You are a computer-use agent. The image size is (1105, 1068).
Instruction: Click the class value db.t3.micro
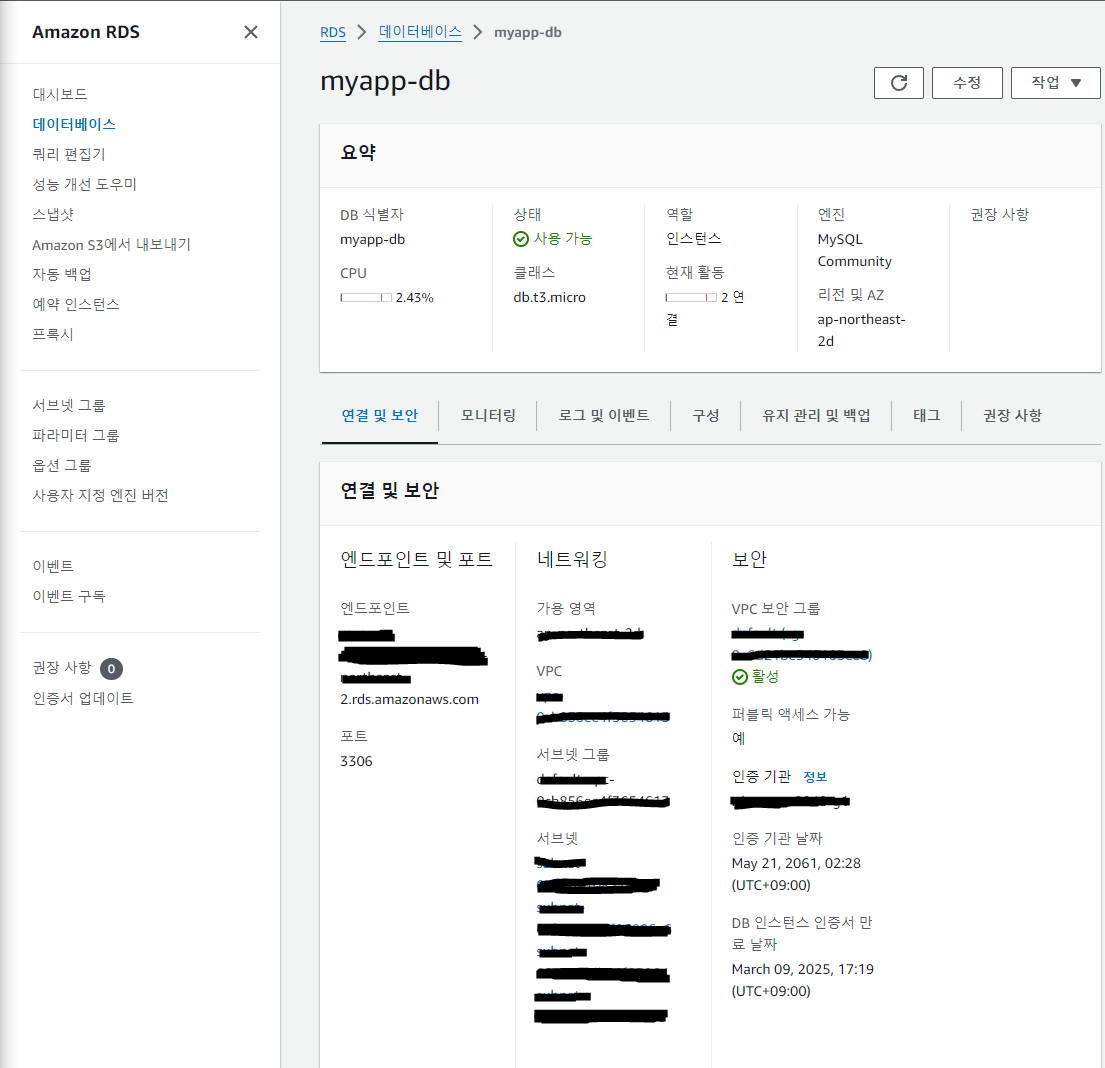tap(550, 298)
